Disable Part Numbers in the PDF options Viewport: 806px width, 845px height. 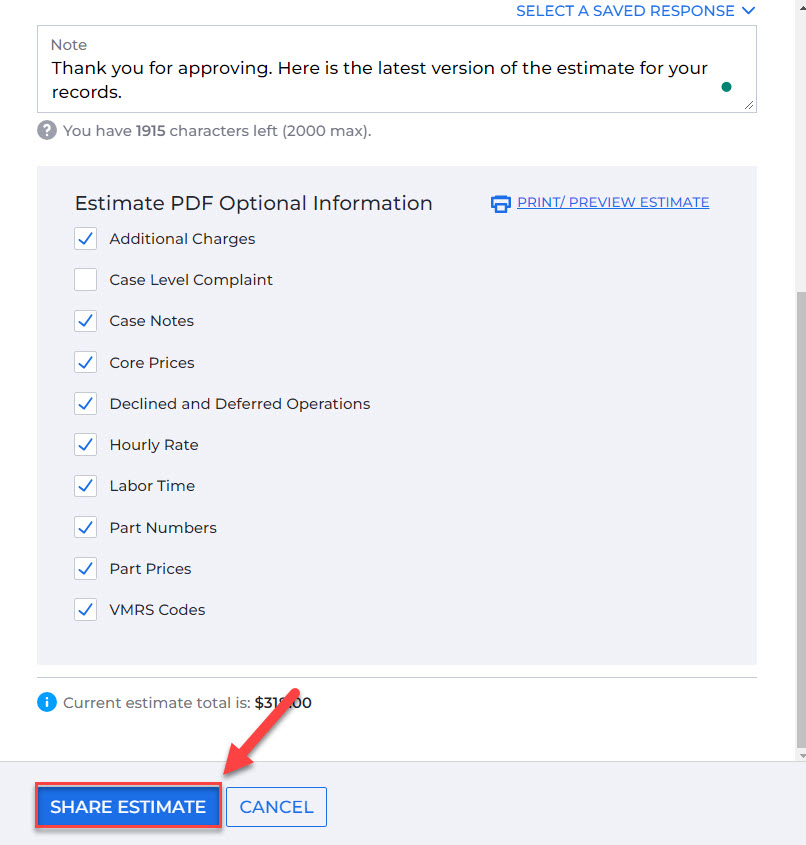click(x=85, y=527)
